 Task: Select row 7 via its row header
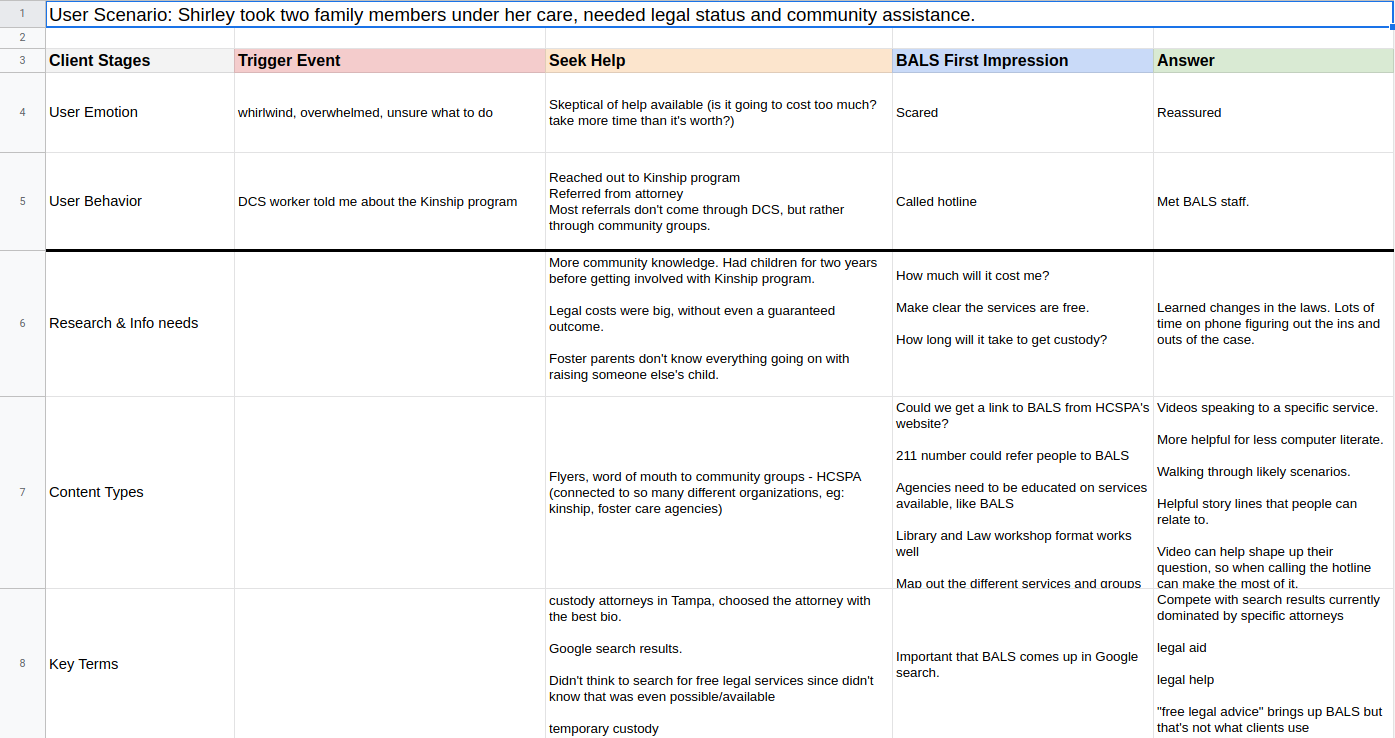point(22,492)
